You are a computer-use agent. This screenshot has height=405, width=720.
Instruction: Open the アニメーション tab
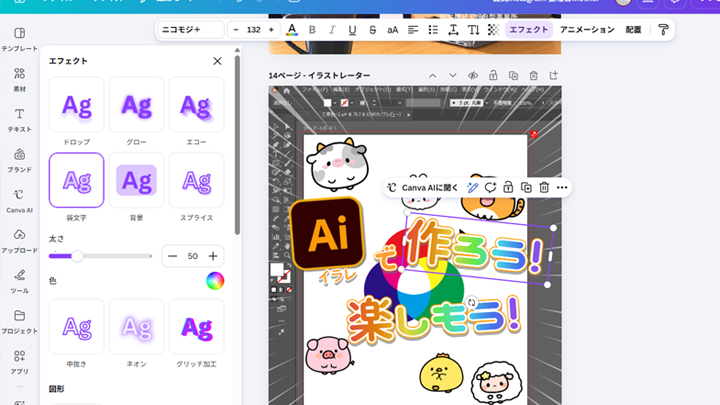coord(587,29)
